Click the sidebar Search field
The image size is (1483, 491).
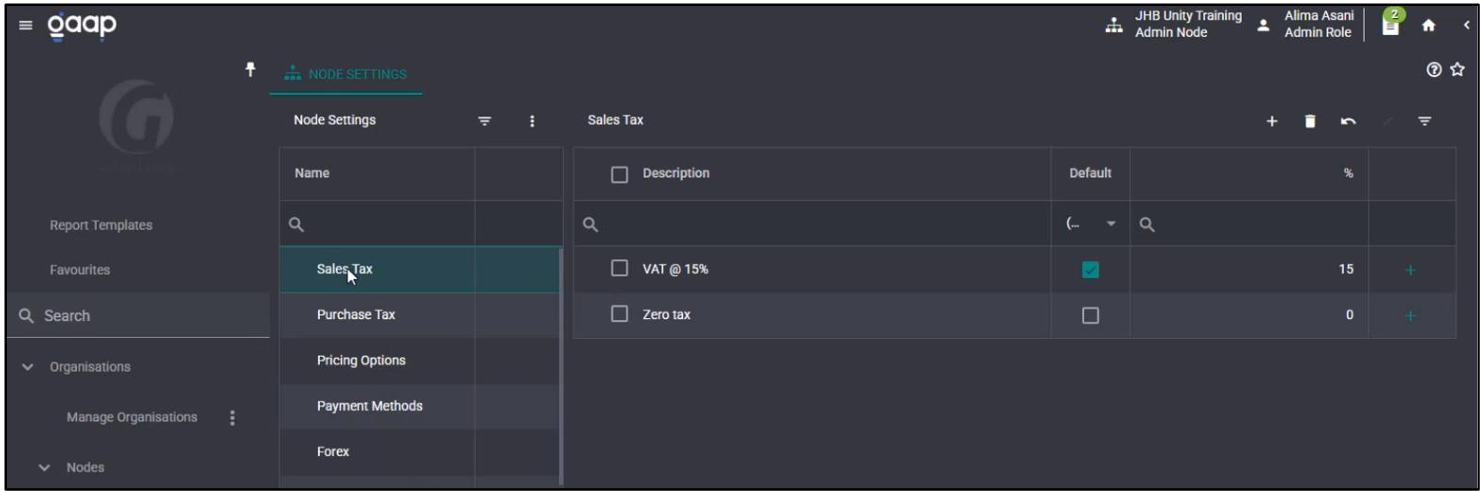point(135,316)
